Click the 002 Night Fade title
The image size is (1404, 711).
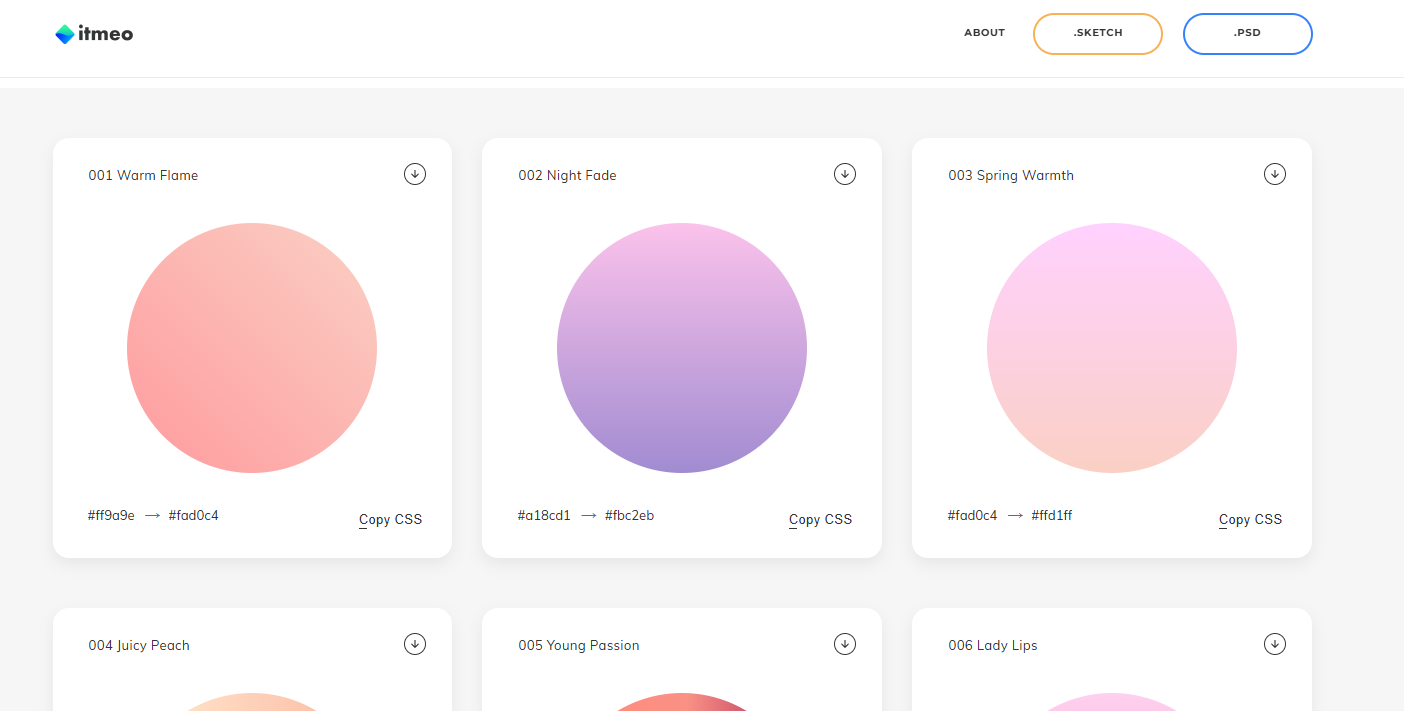(x=567, y=175)
